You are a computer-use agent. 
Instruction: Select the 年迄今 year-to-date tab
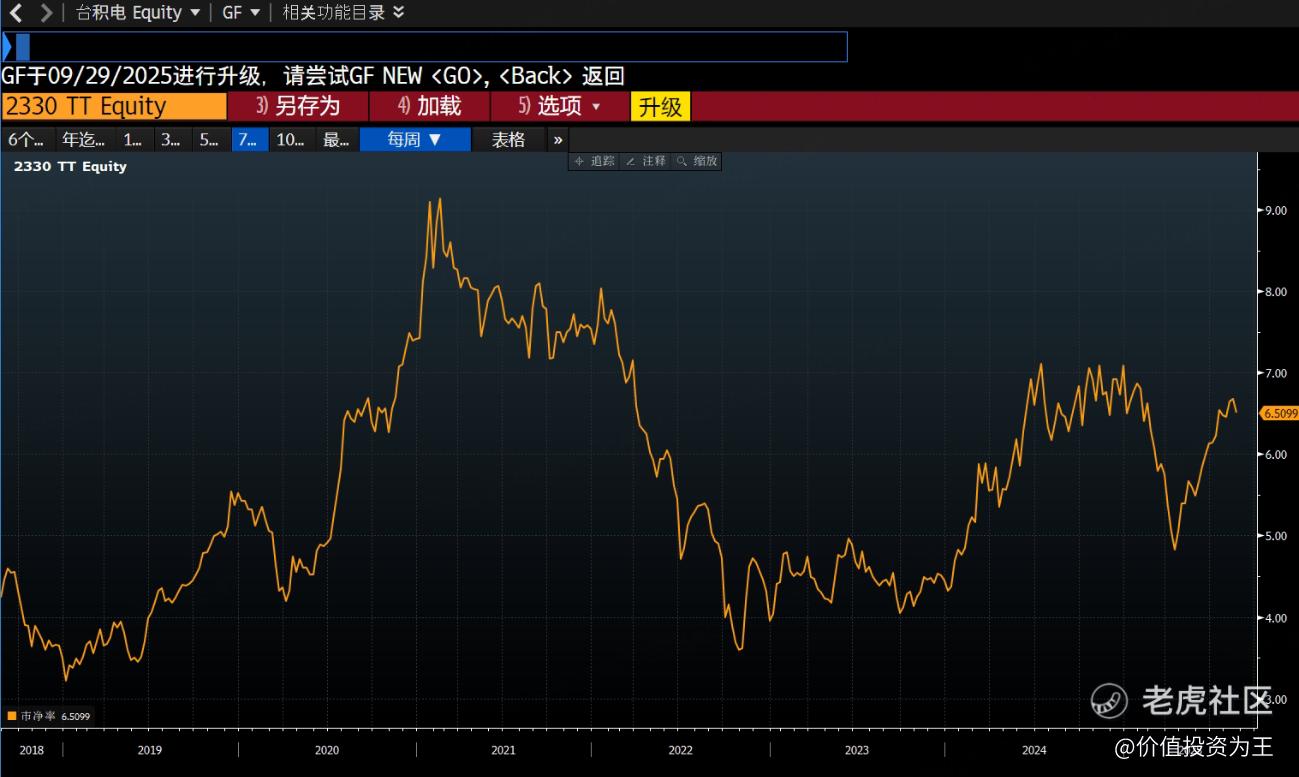click(x=83, y=140)
